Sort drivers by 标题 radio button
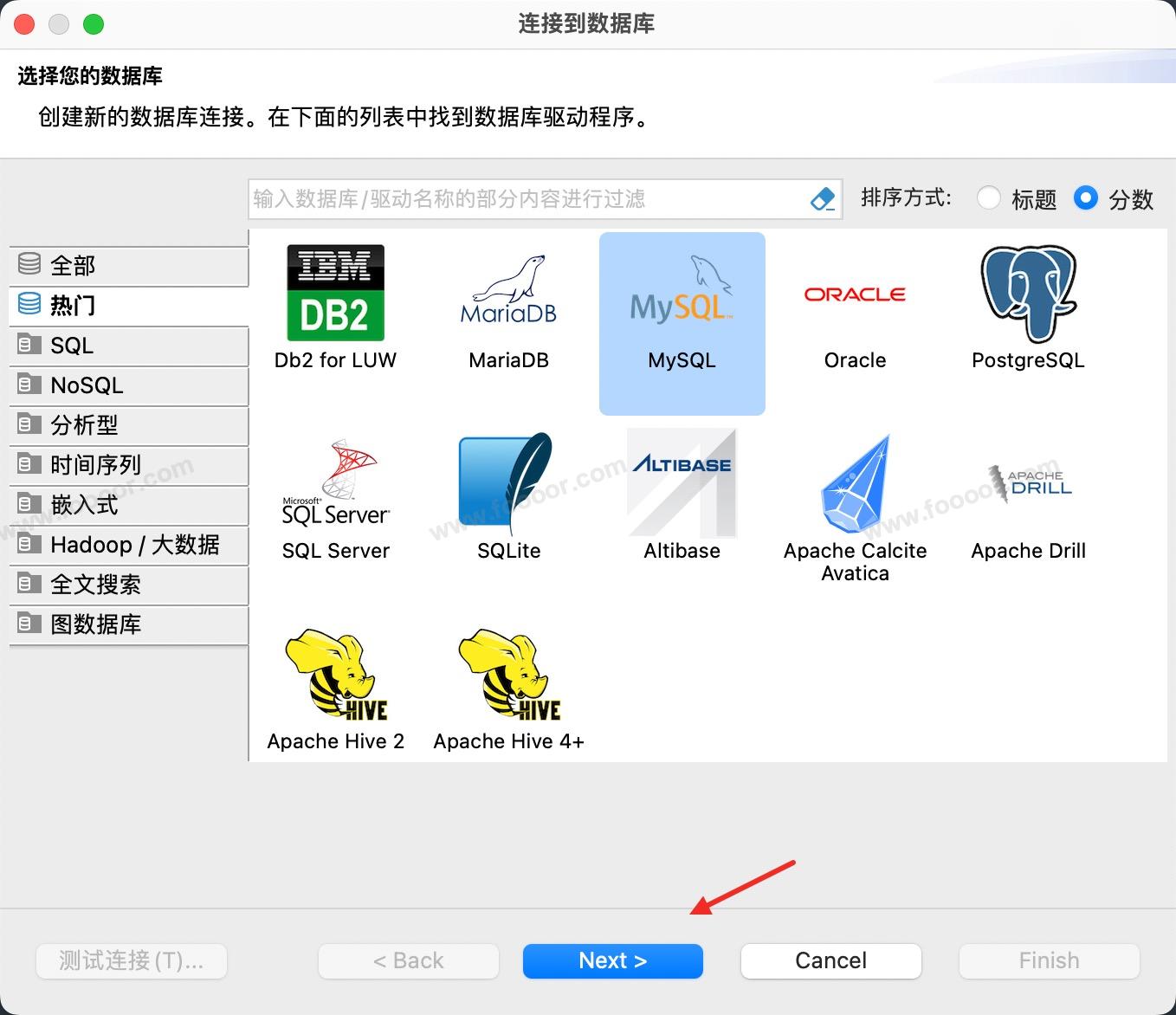Image resolution: width=1176 pixels, height=1015 pixels. pos(989,198)
